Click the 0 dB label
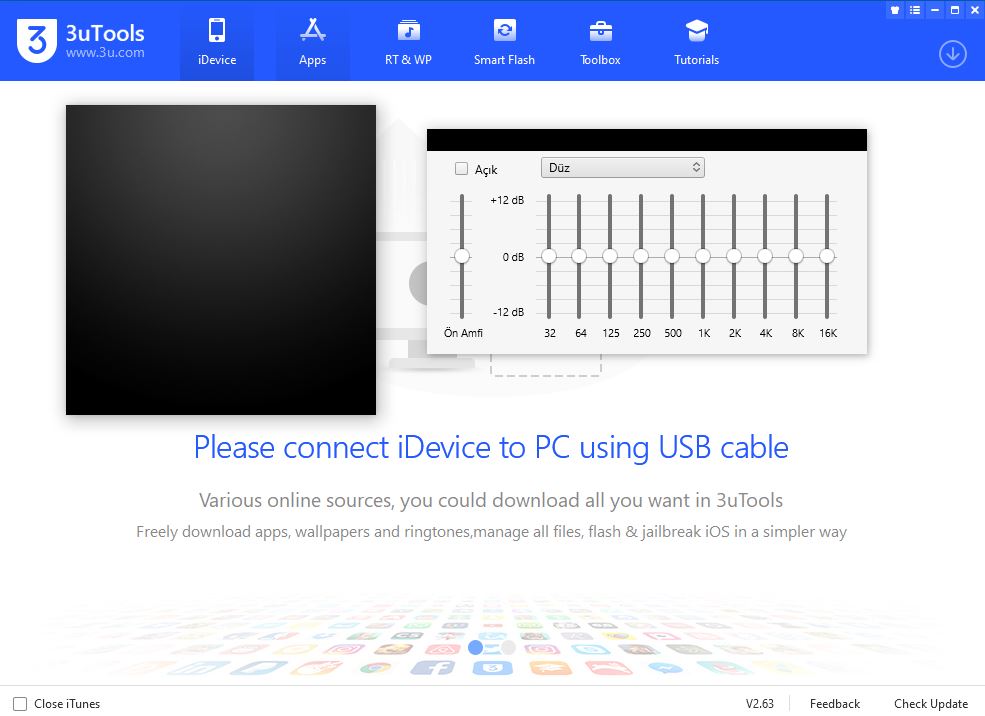Viewport: 985px width, 716px height. point(513,257)
